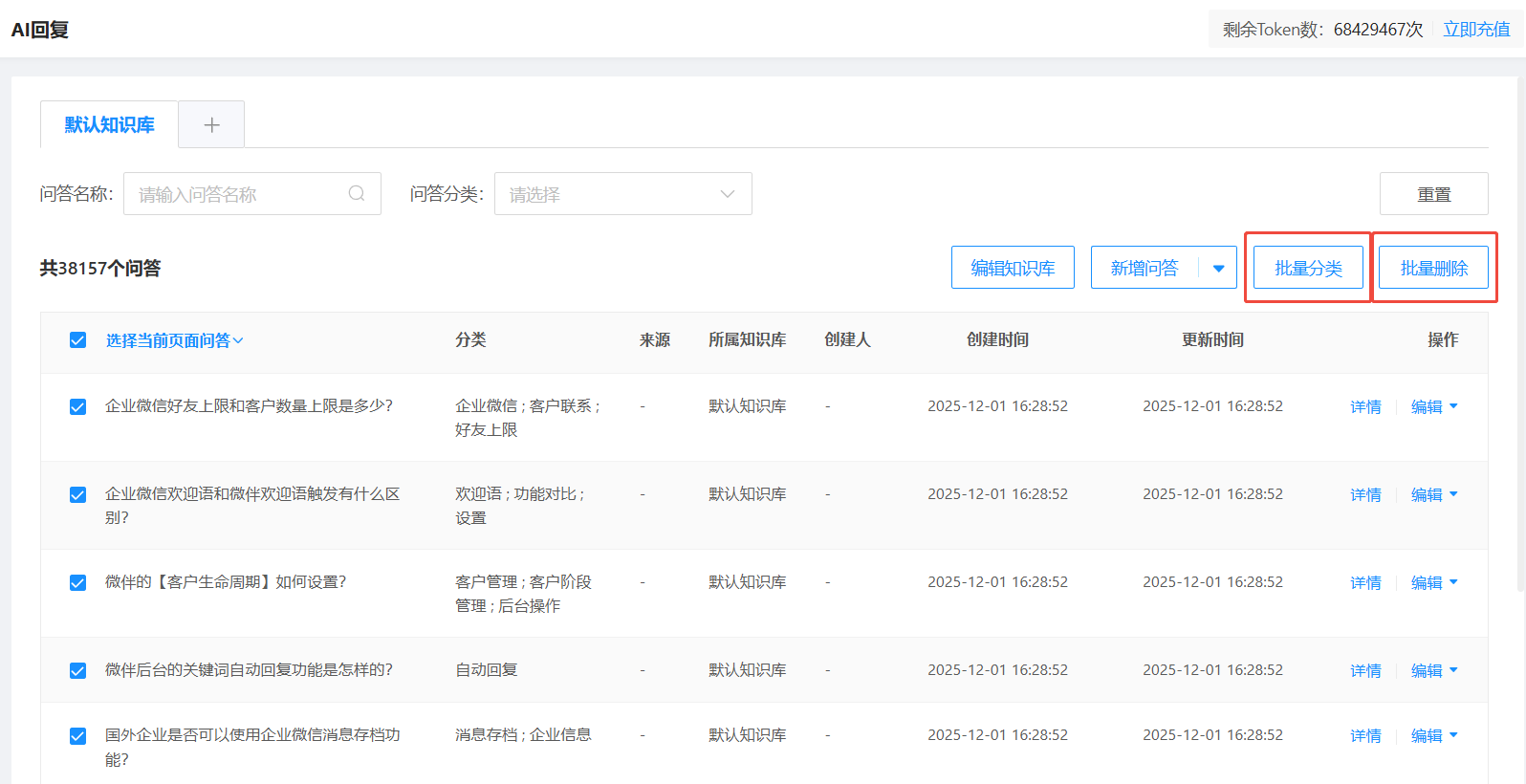Click 编辑 caret for 消息存档 row

1453,735
